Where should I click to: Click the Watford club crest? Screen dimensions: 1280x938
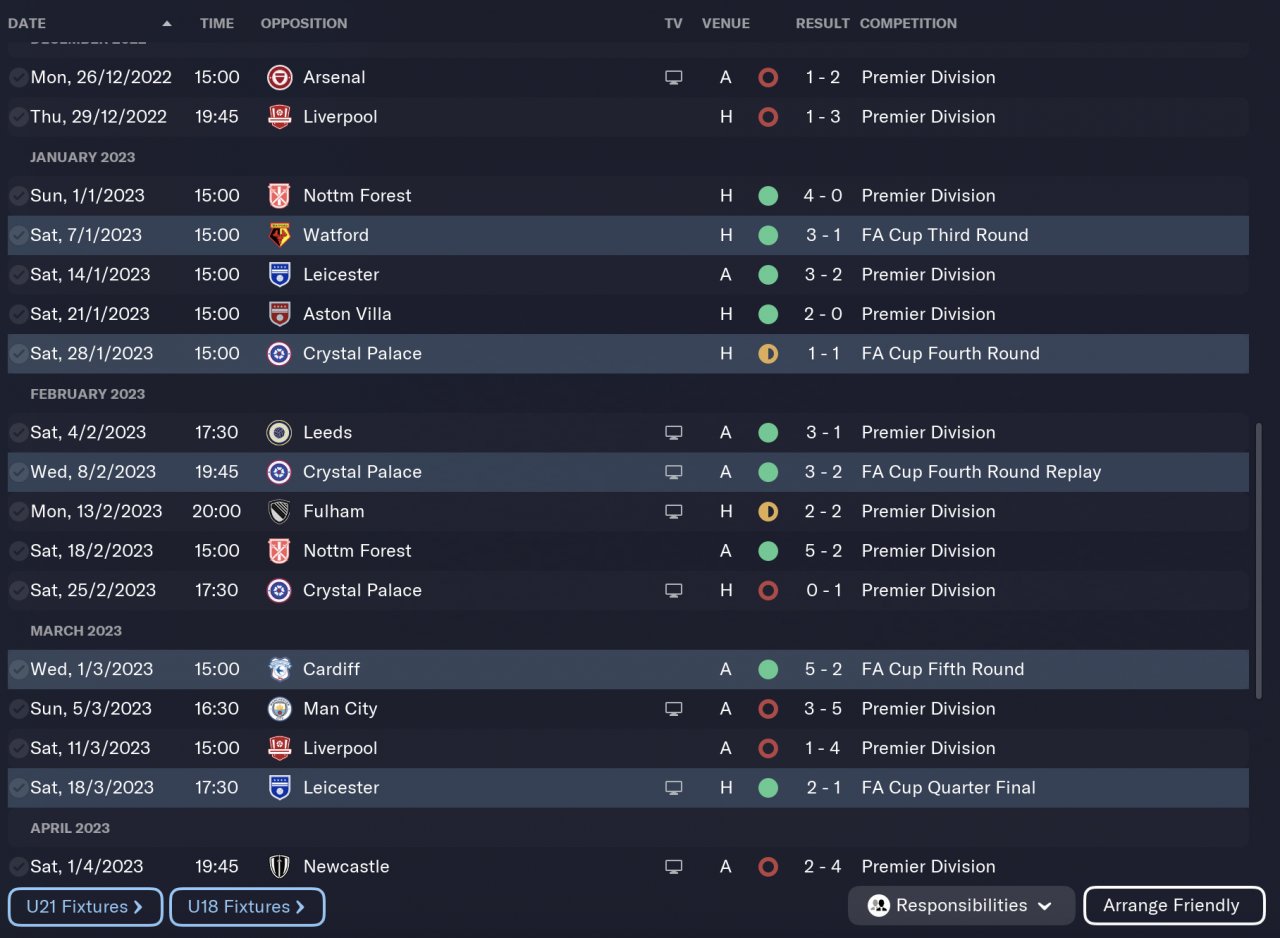[x=280, y=235]
